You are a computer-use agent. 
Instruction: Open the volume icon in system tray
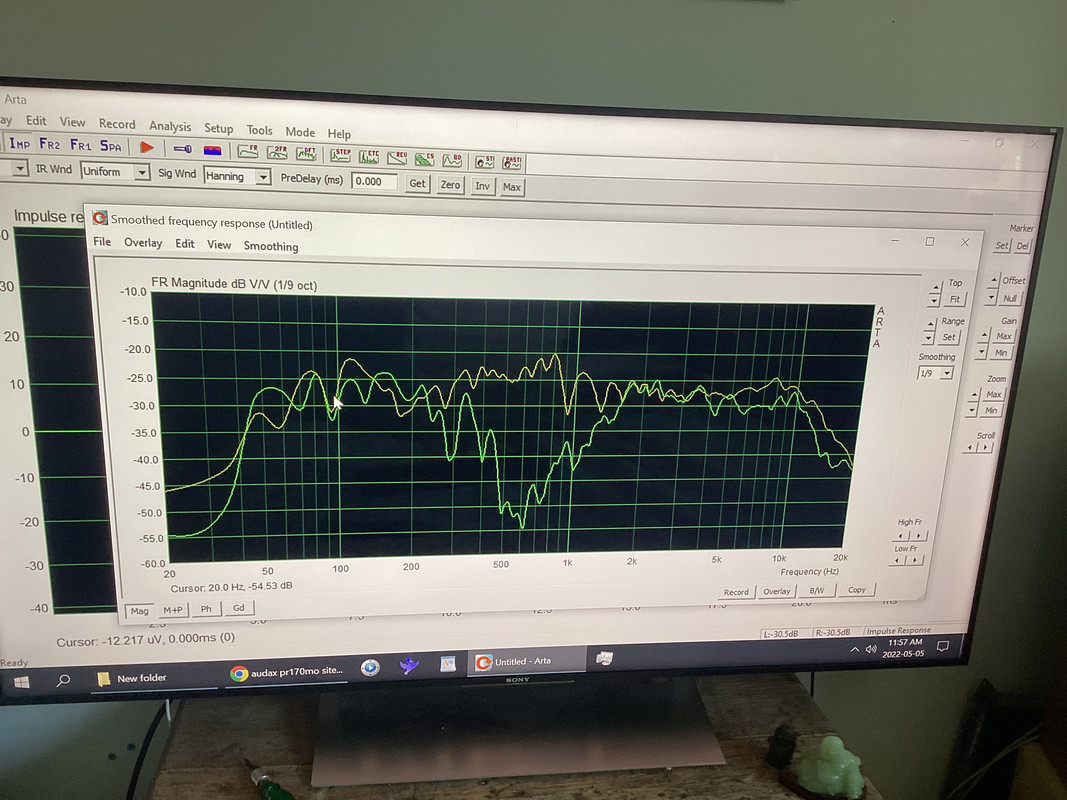click(871, 649)
